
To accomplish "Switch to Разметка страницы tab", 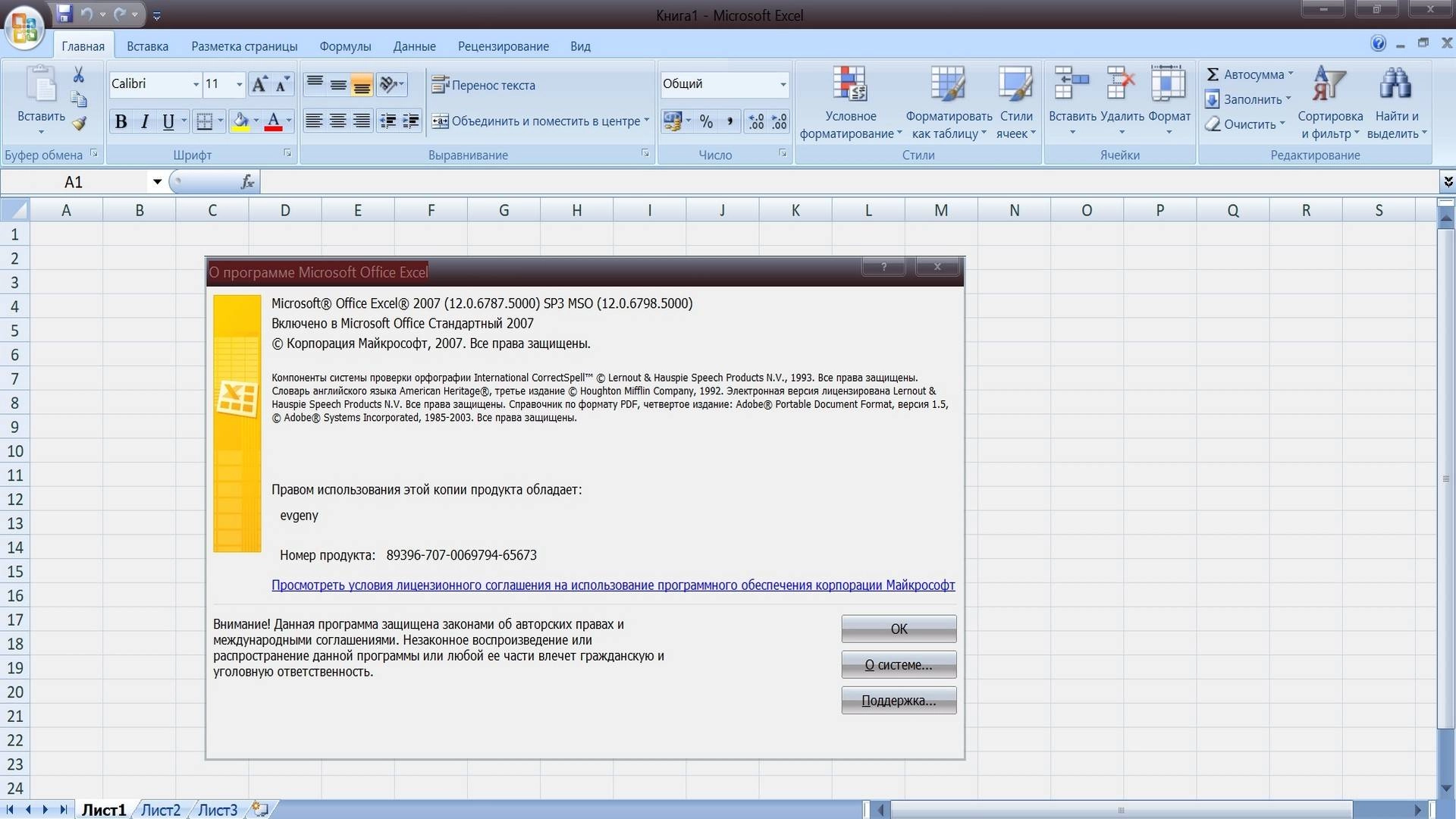I will tap(244, 46).
